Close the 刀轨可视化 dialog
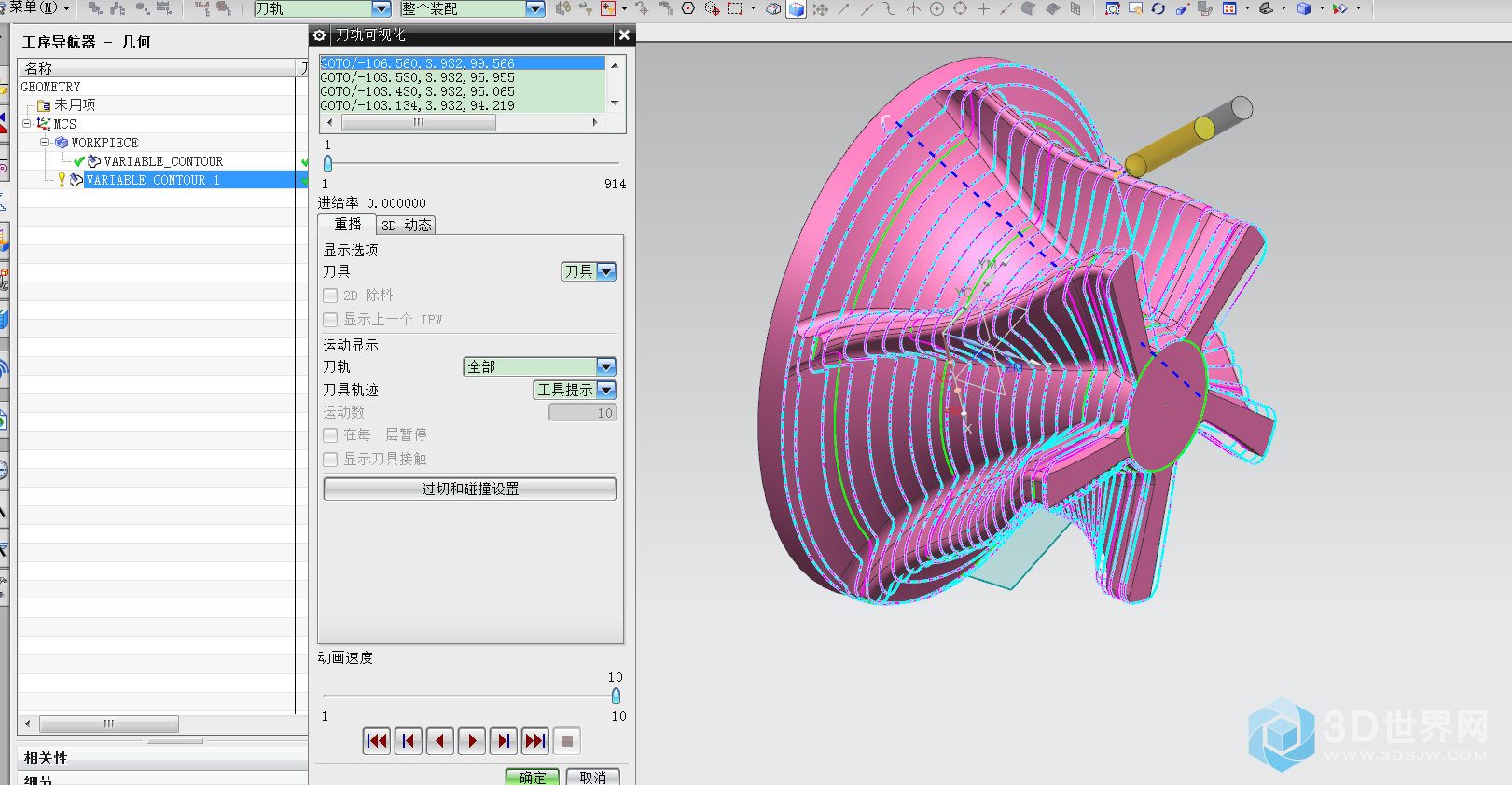The width and height of the screenshot is (1512, 785). (624, 35)
